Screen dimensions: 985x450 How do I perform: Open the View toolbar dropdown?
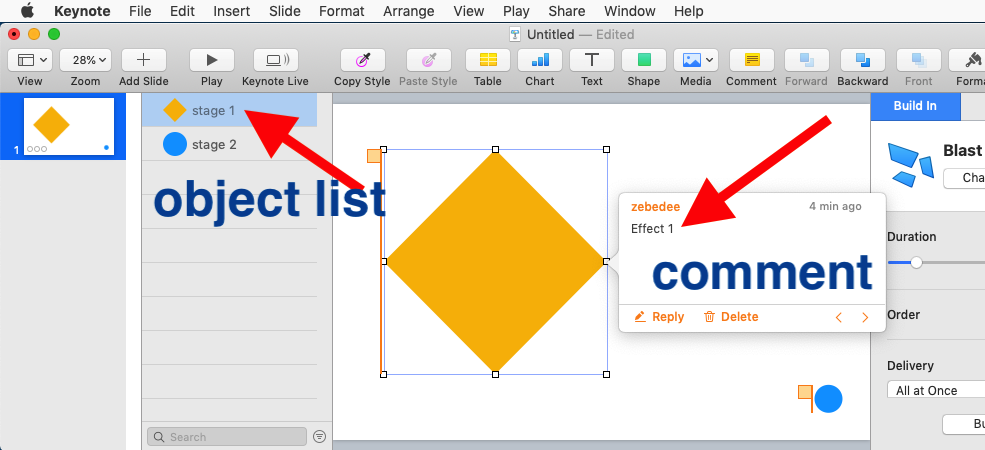click(x=30, y=60)
